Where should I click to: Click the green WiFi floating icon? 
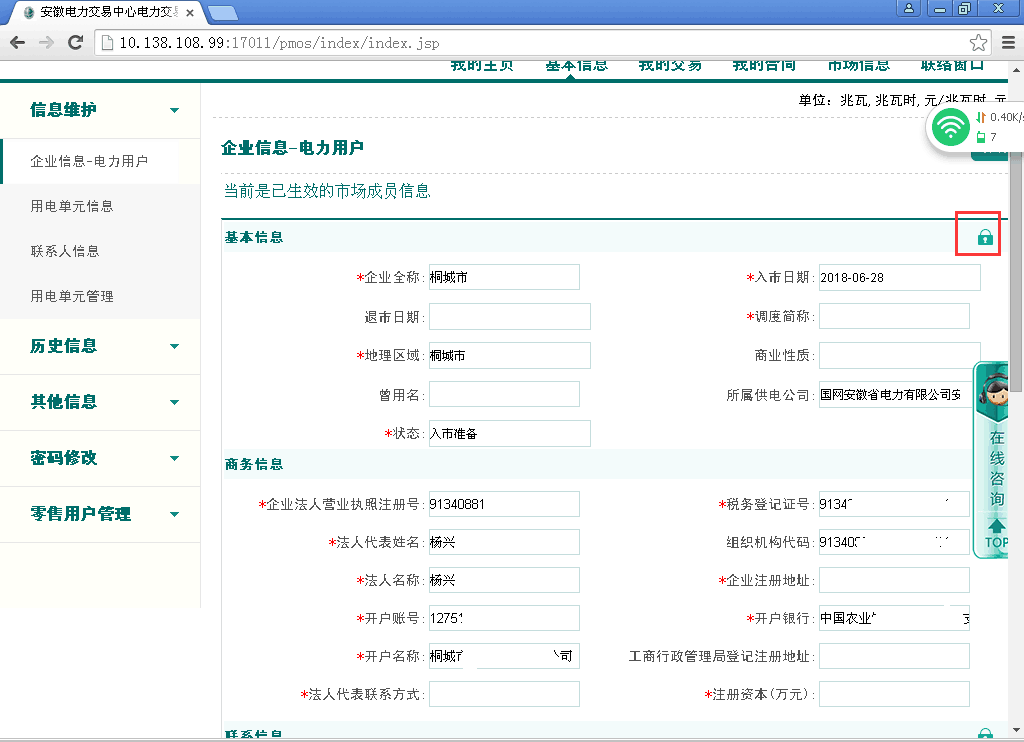(x=950, y=127)
